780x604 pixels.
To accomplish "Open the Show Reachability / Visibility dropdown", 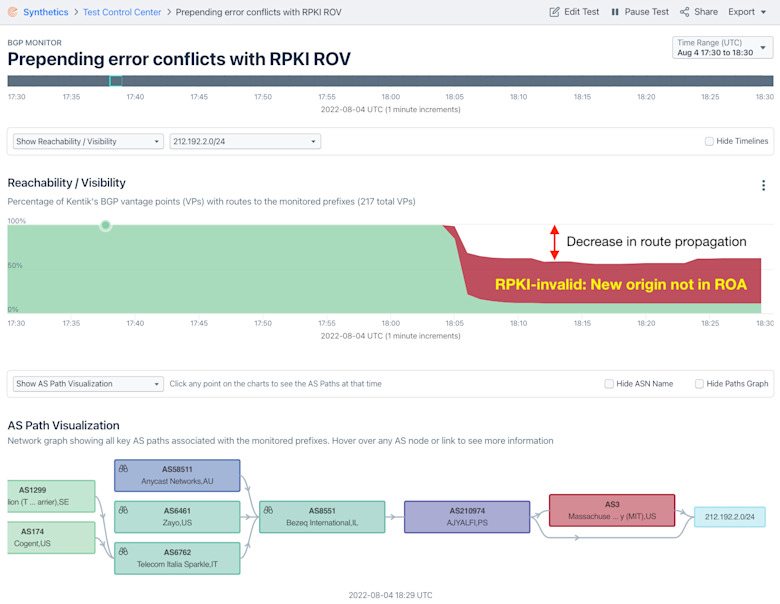I will tap(88, 141).
